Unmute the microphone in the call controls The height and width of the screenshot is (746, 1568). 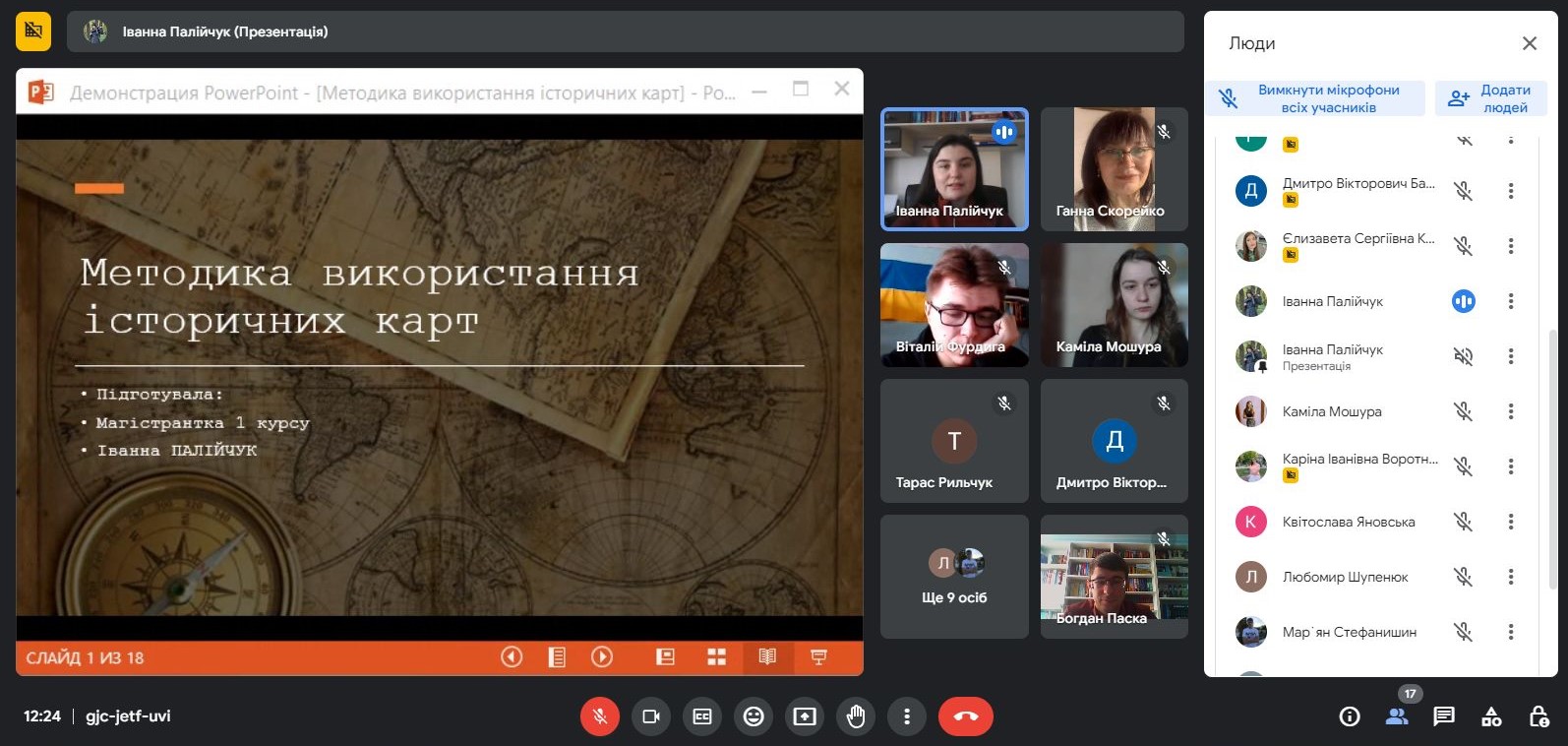600,716
